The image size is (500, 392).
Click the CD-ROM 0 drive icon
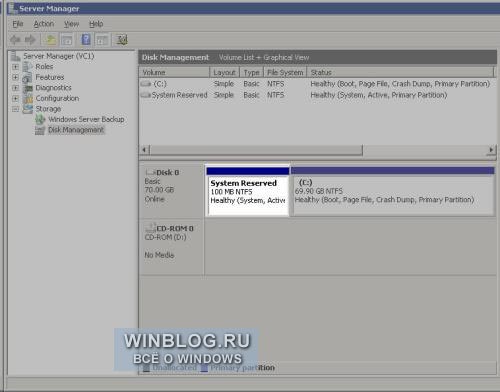pos(151,228)
